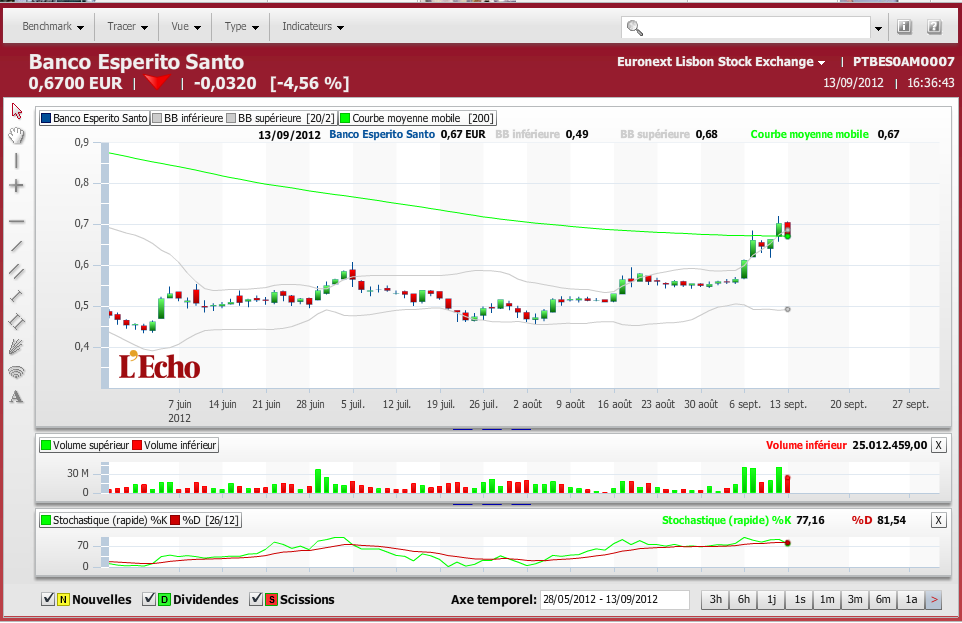Select the crosshair drawing tool
This screenshot has width=962, height=623.
[x=17, y=186]
